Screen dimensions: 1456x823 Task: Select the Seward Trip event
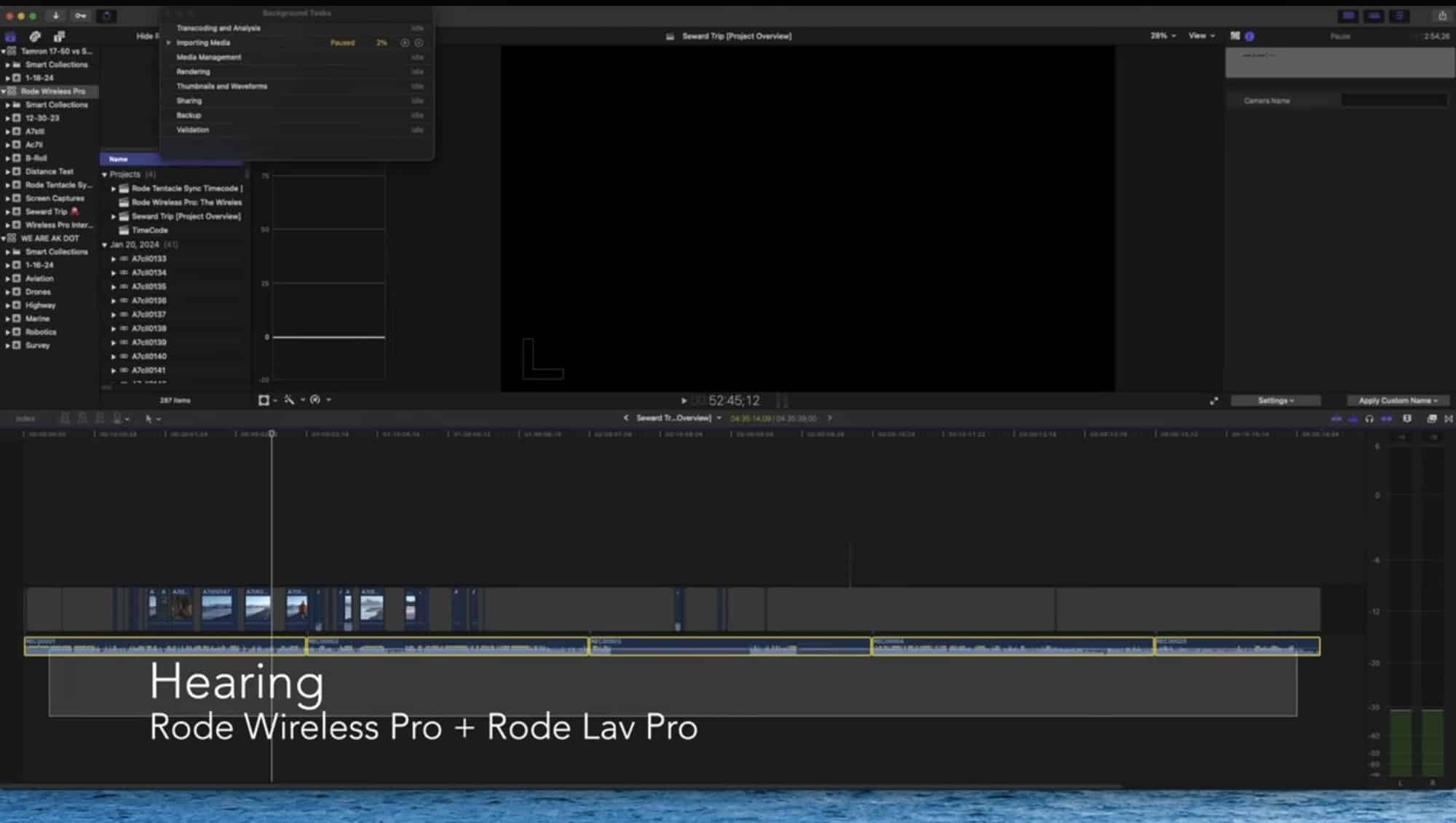[x=47, y=212]
